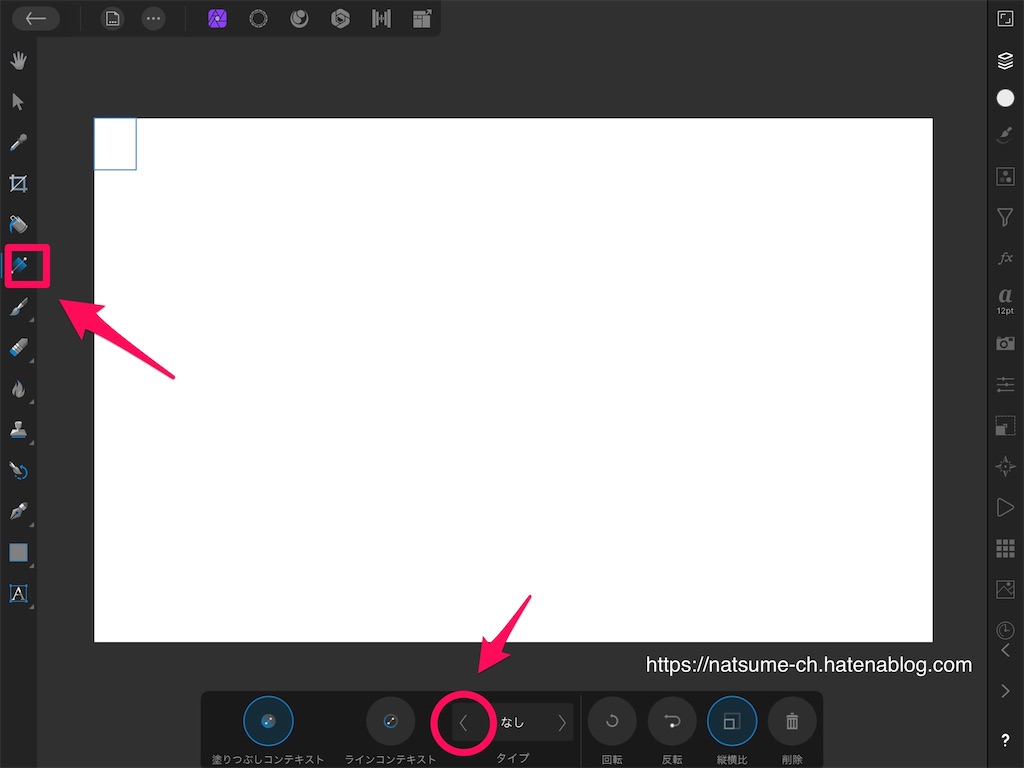Click the rotate gradient button
Image resolution: width=1024 pixels, height=768 pixels.
tap(612, 722)
